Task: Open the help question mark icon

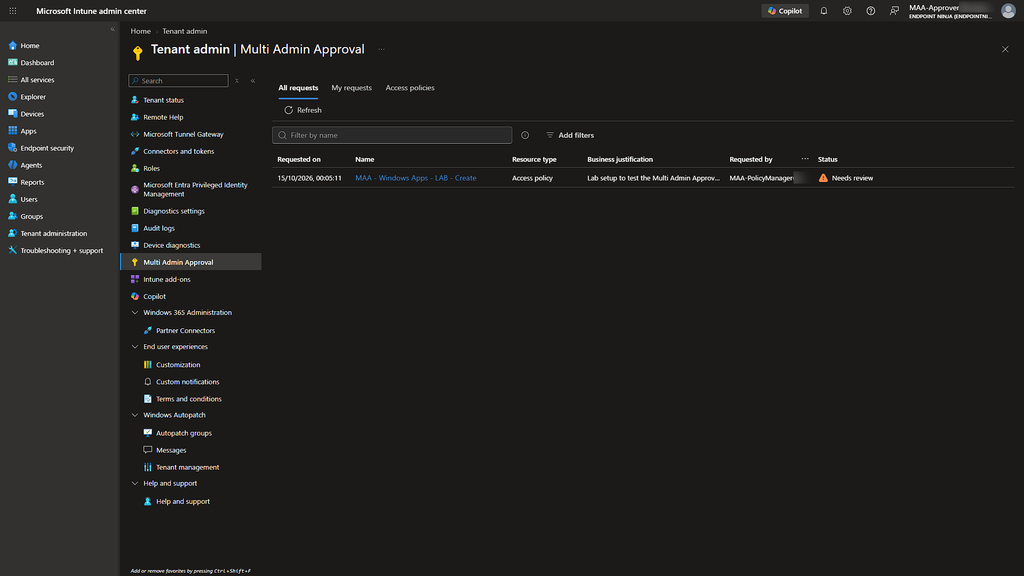Action: [871, 11]
